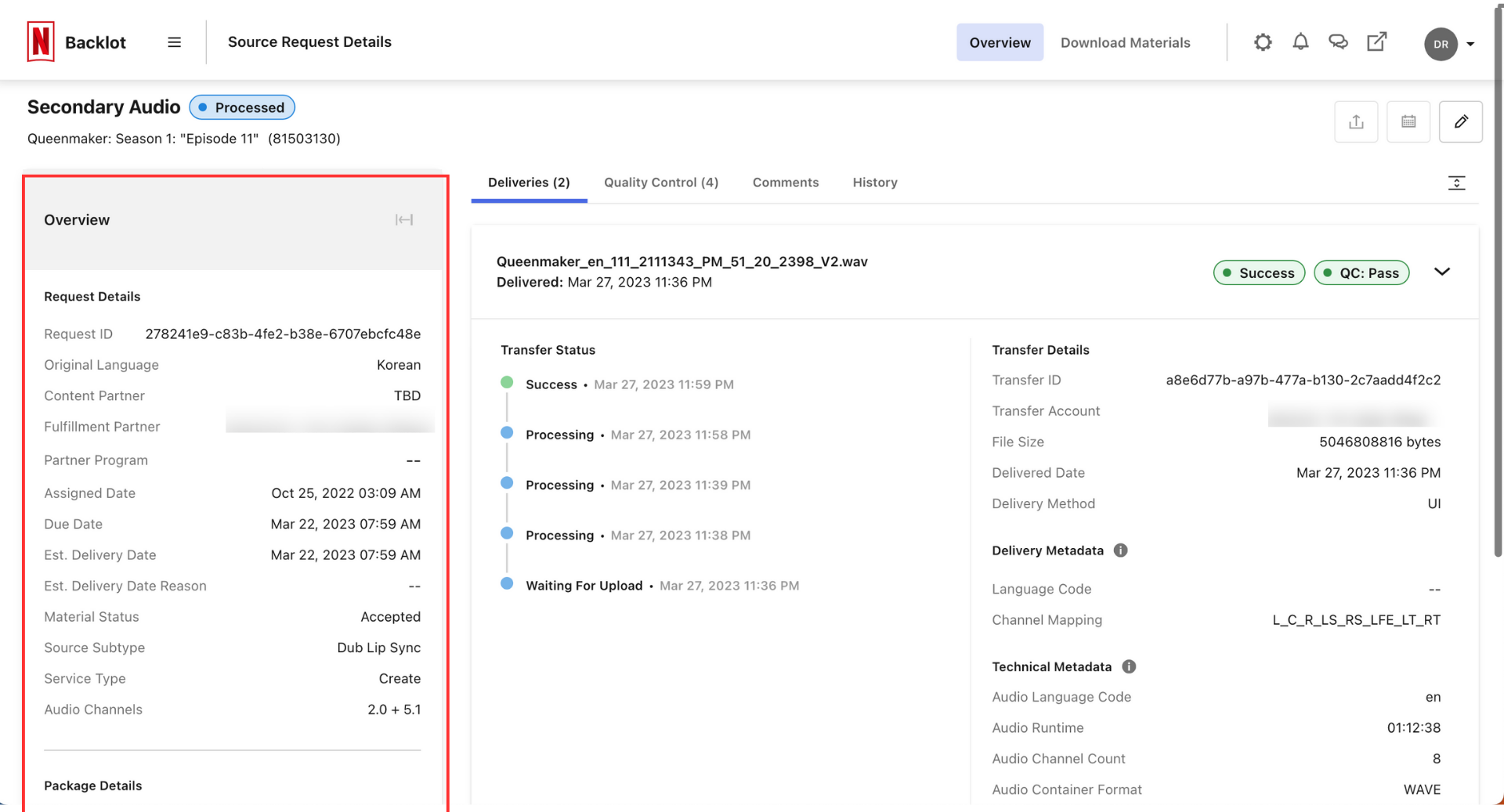Click the Success status badge
1504x812 pixels.
tap(1259, 272)
